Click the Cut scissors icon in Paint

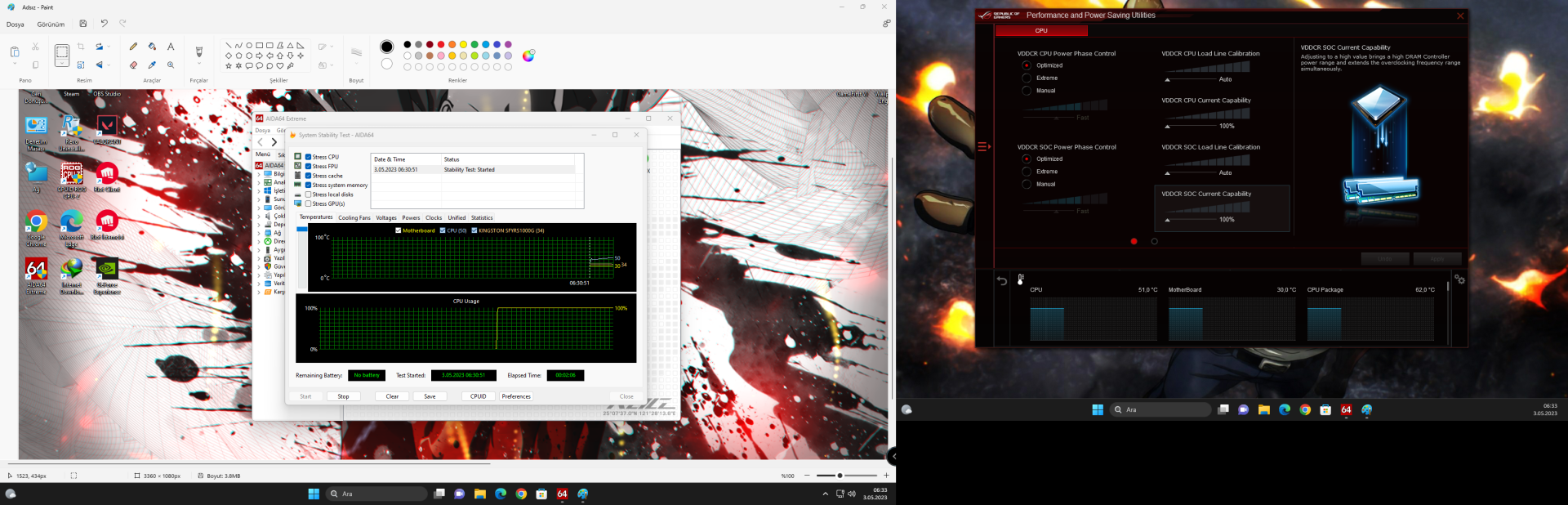coord(35,47)
